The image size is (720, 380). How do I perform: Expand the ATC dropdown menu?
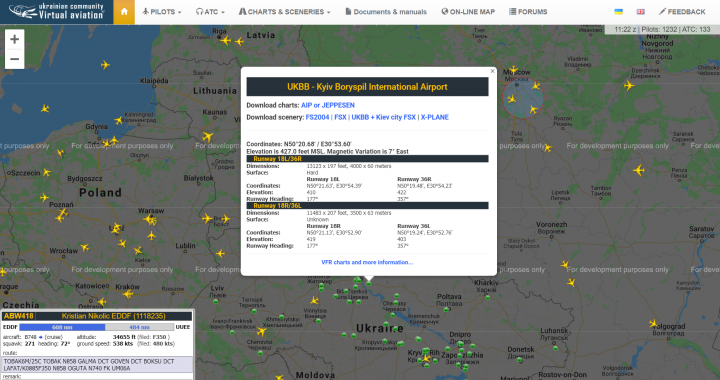(210, 12)
